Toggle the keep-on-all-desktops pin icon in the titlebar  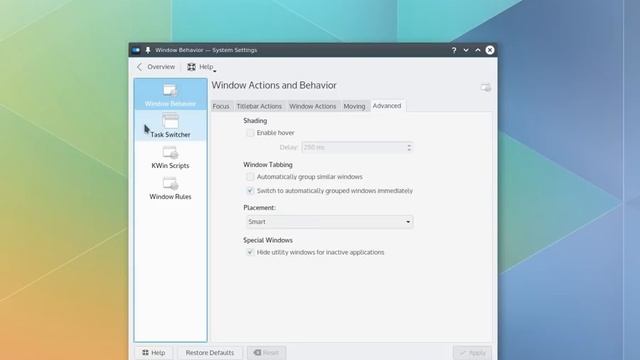click(148, 50)
